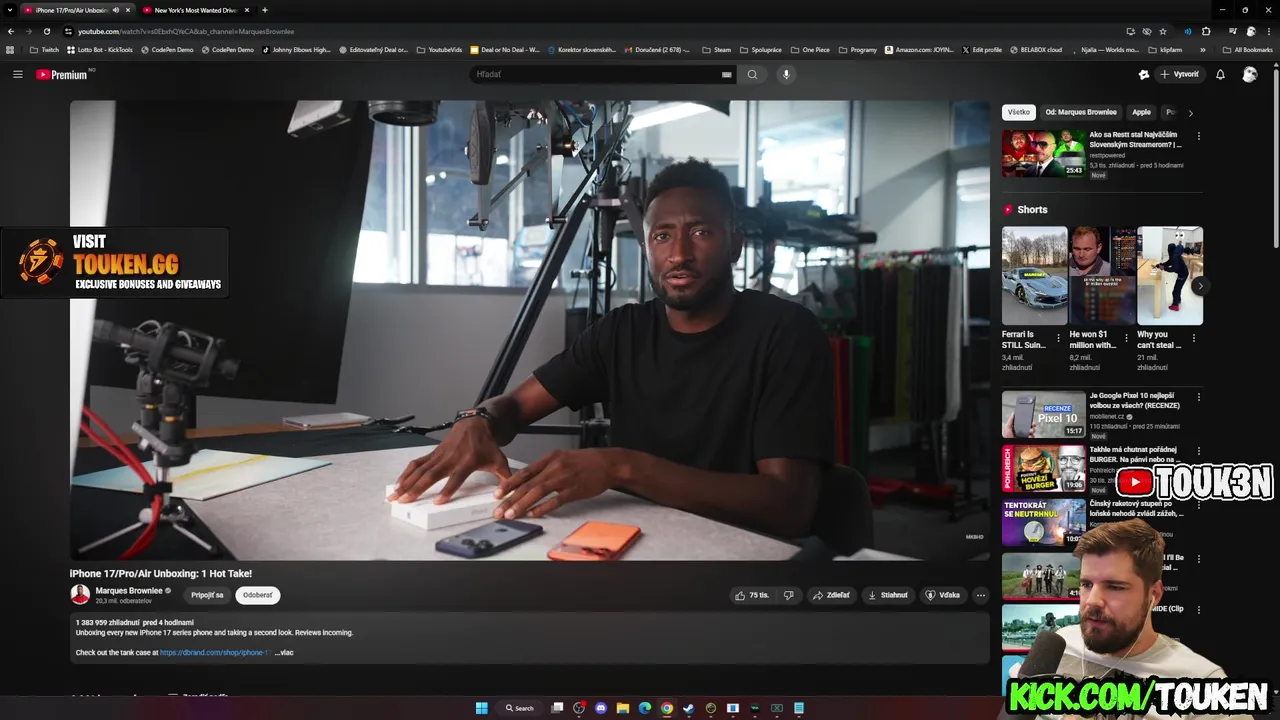Open the Twitch bookmark
1280x720 pixels.
[44, 49]
